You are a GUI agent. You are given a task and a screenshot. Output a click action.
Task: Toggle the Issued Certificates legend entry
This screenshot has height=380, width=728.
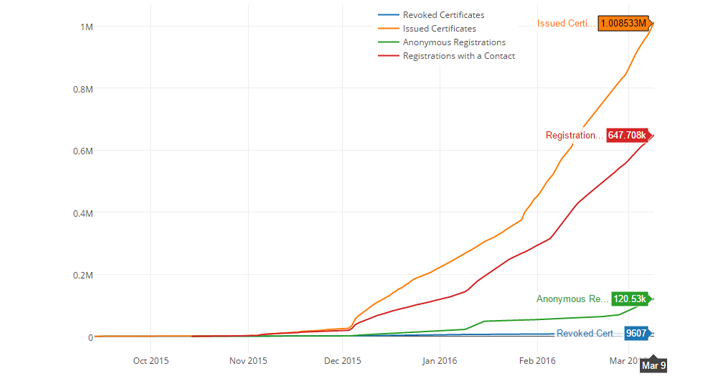(x=439, y=29)
